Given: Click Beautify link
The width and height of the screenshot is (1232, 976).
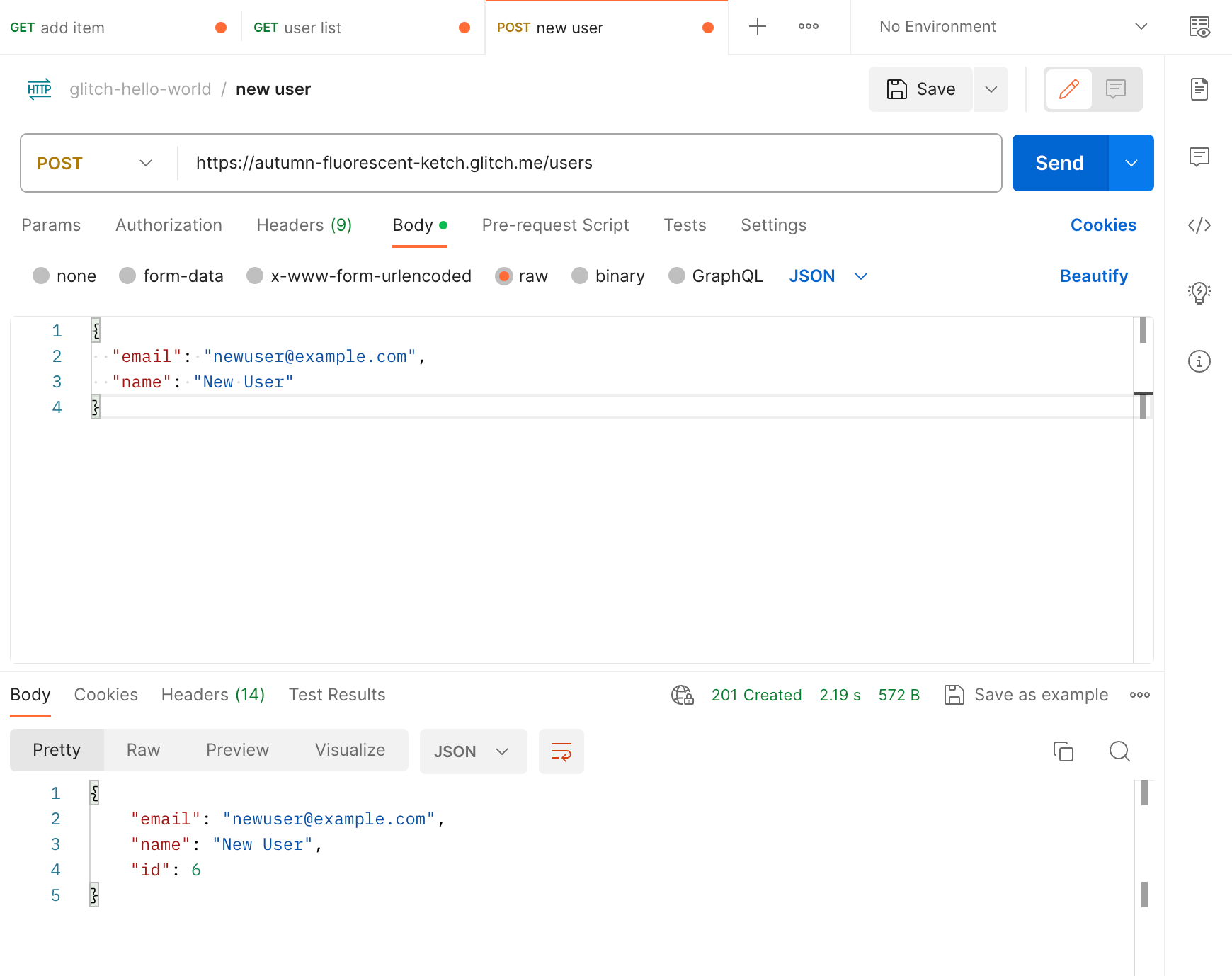Looking at the screenshot, I should coord(1094,276).
